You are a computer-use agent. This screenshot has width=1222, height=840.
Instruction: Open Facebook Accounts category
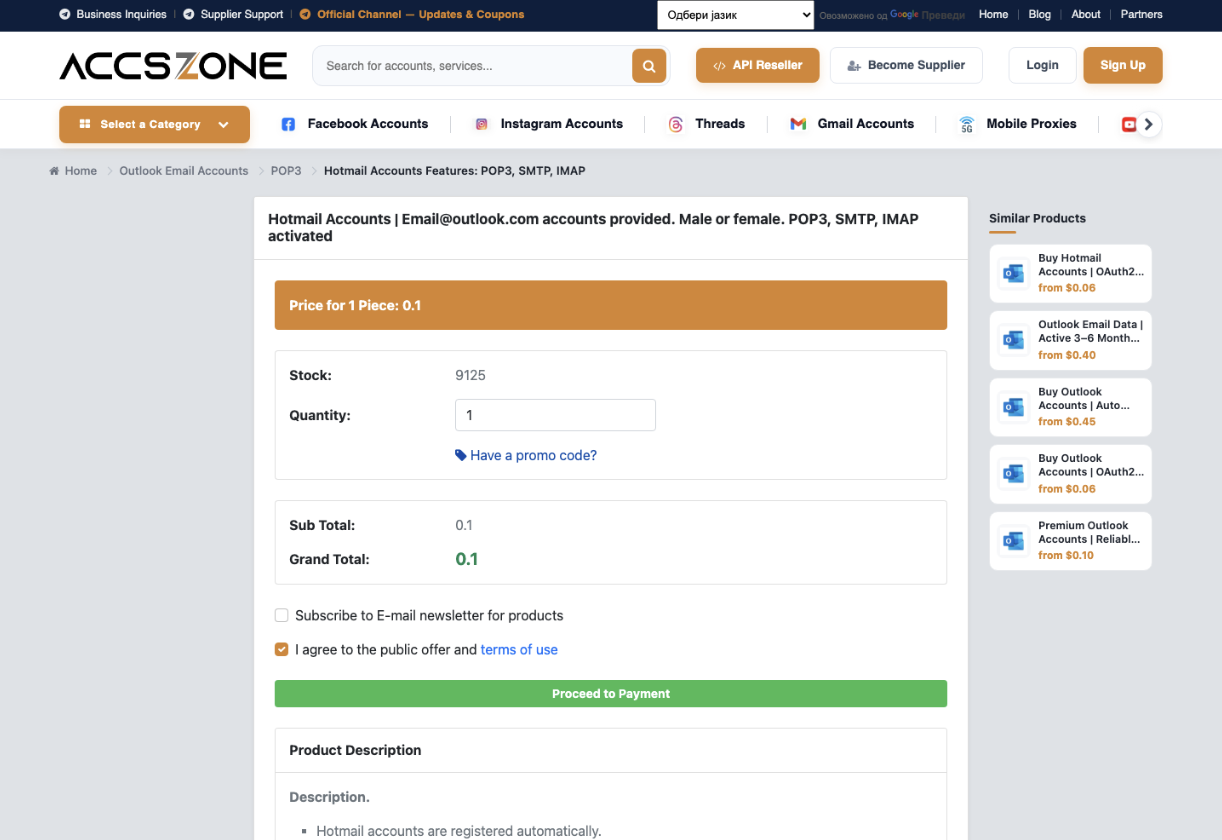coord(367,124)
